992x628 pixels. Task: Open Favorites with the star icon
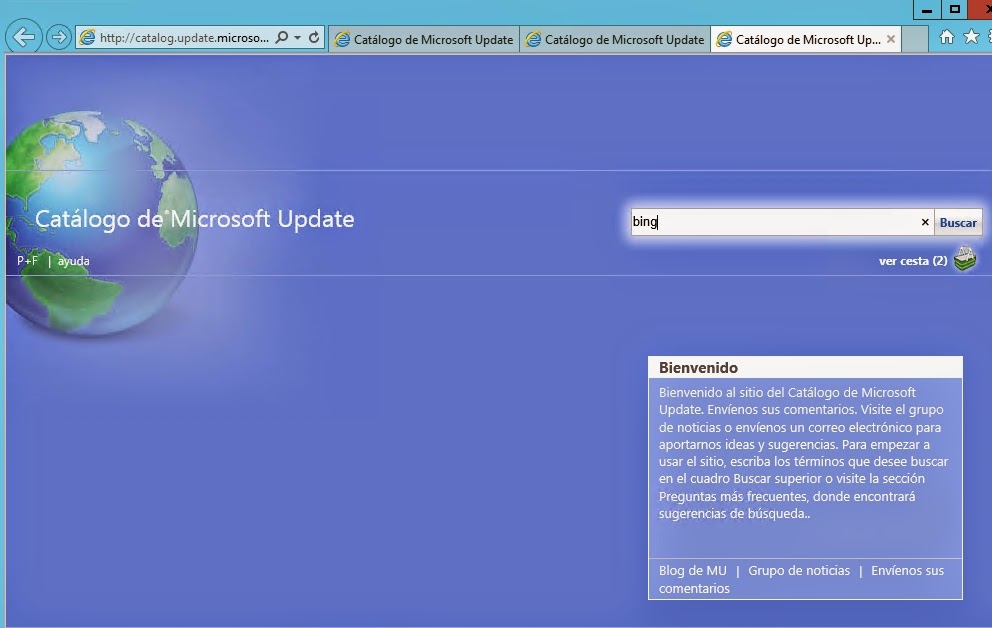click(971, 37)
